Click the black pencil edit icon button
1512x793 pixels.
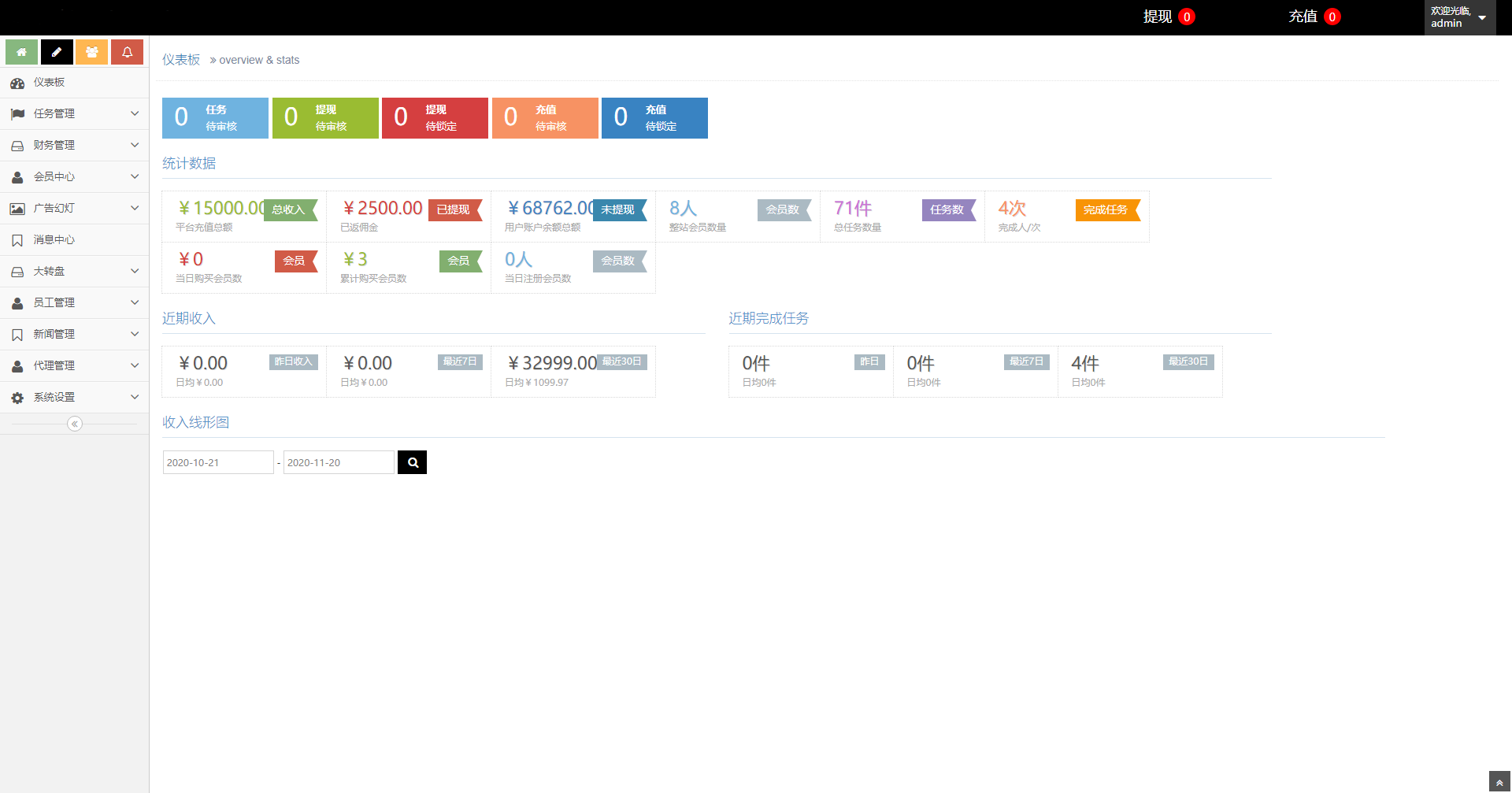coord(57,52)
